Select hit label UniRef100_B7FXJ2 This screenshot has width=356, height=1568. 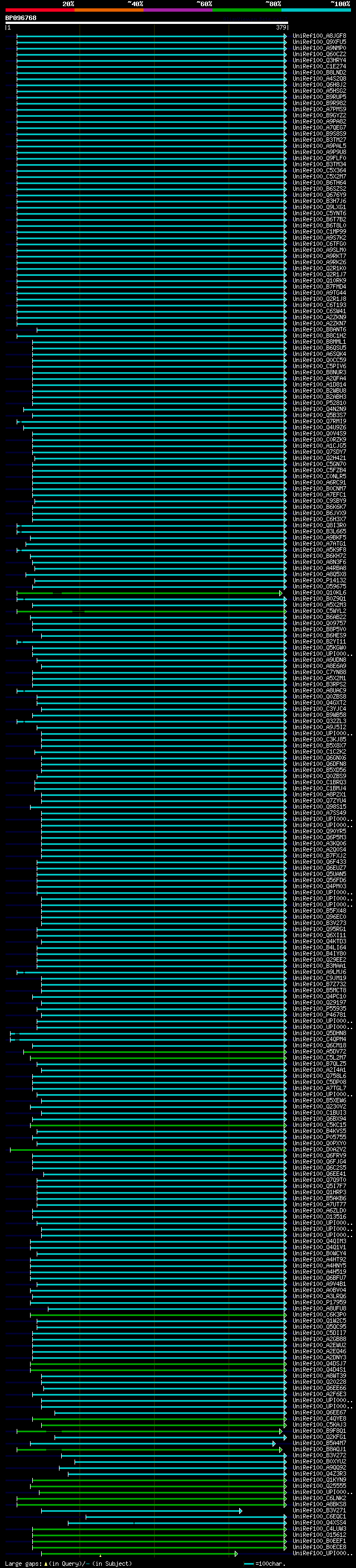tap(319, 856)
